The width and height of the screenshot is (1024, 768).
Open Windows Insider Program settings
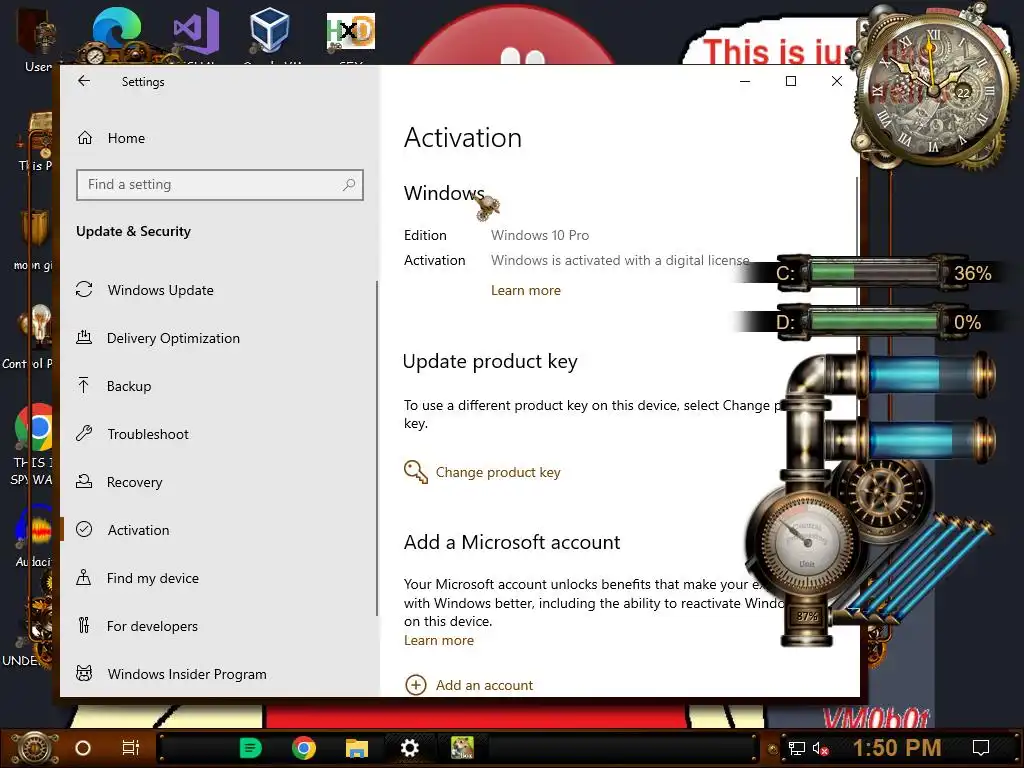[187, 674]
